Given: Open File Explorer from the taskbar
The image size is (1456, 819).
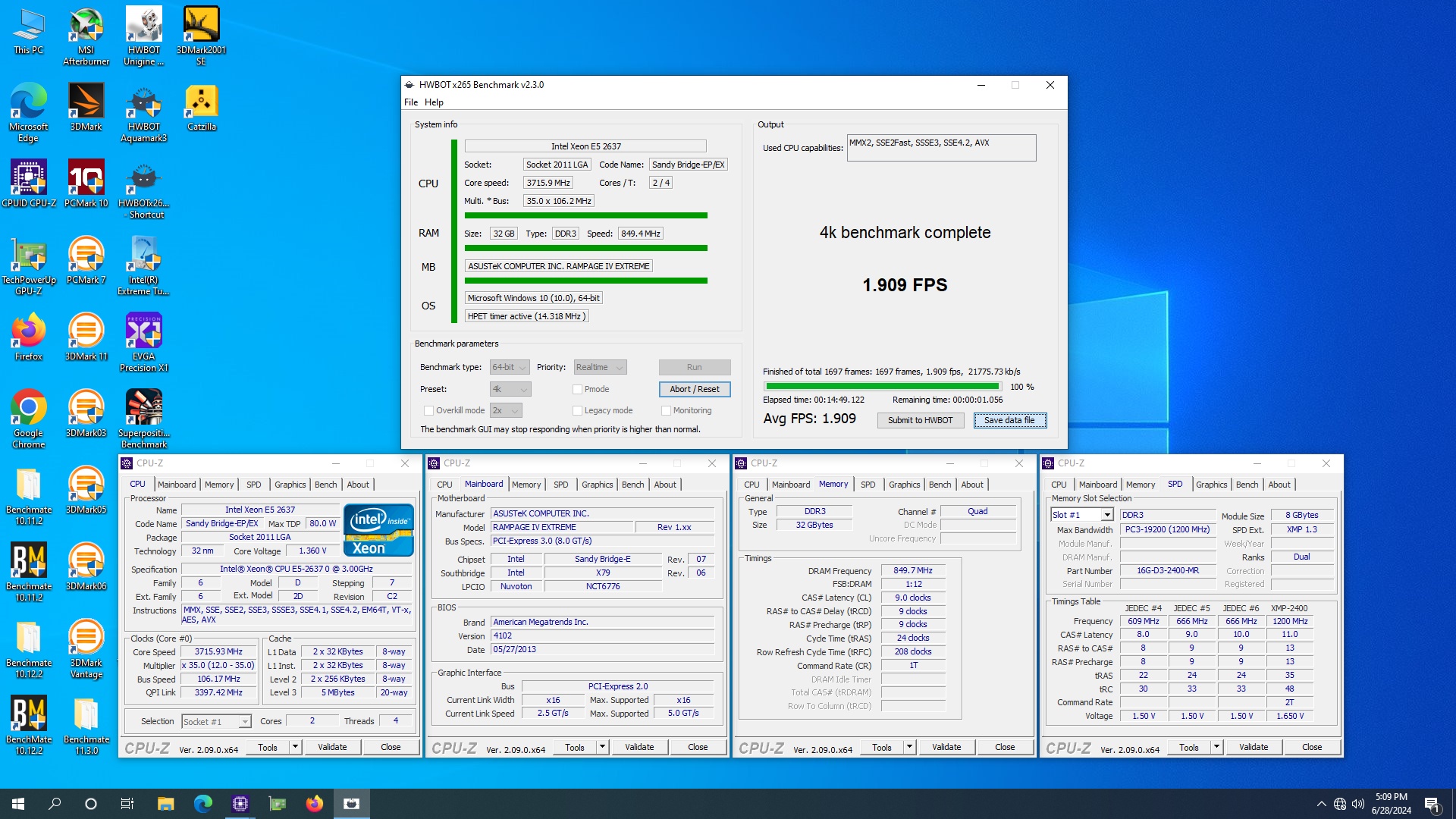Looking at the screenshot, I should tap(165, 804).
